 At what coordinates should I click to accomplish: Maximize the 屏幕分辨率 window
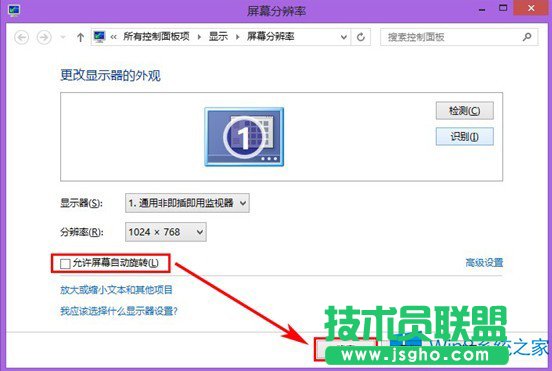(503, 8)
